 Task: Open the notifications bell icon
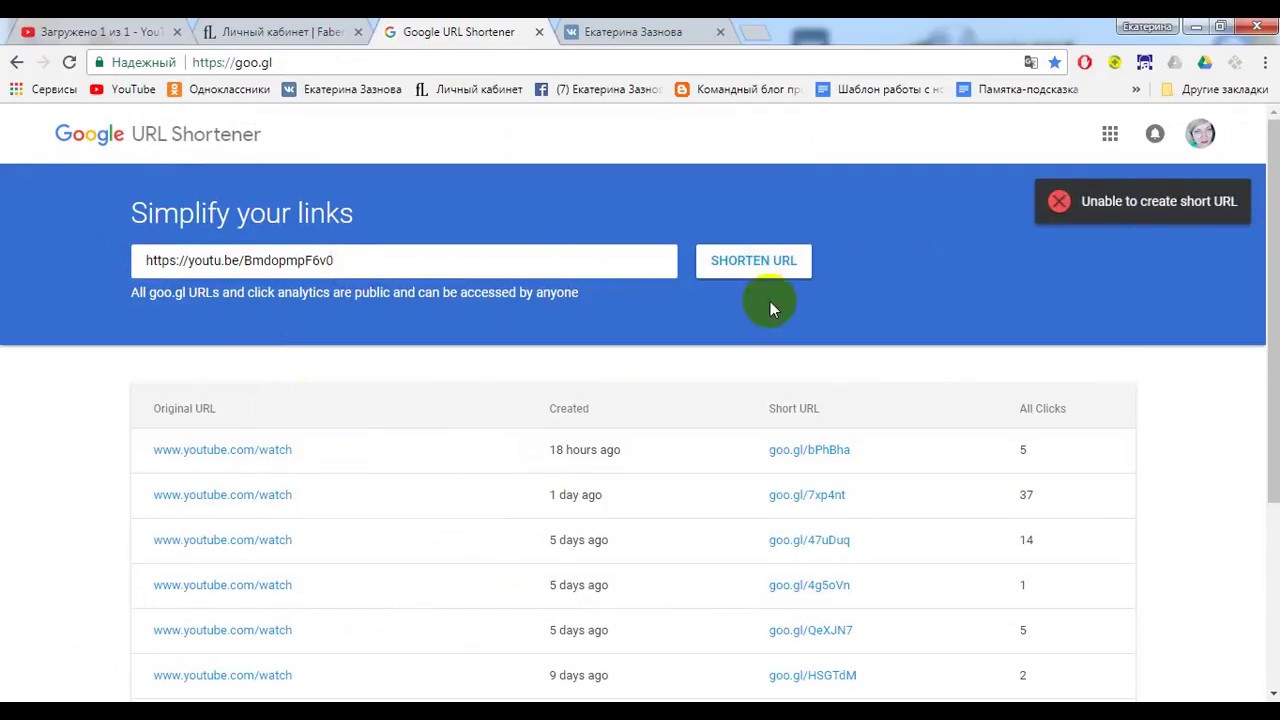pyautogui.click(x=1155, y=134)
